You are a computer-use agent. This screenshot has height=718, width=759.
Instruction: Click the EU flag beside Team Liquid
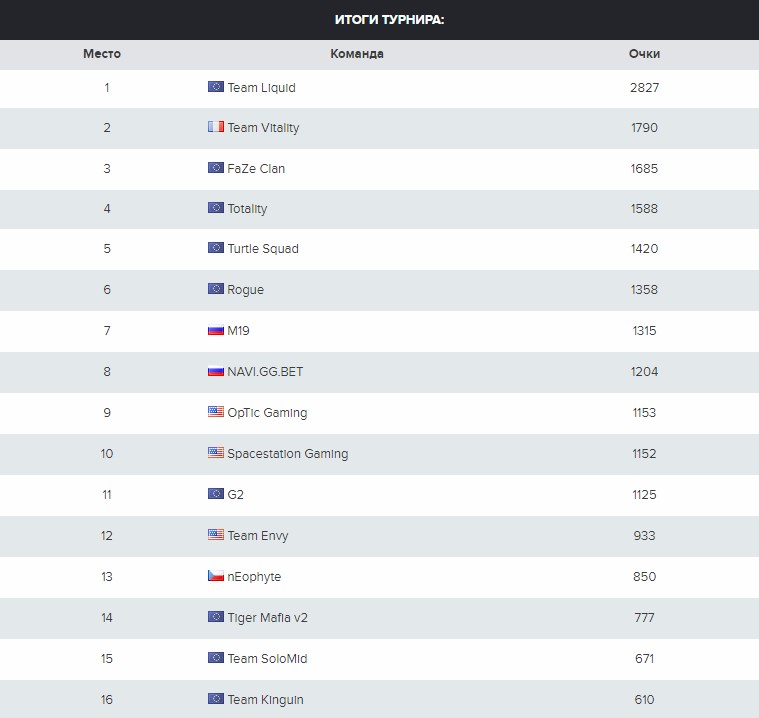(216, 87)
